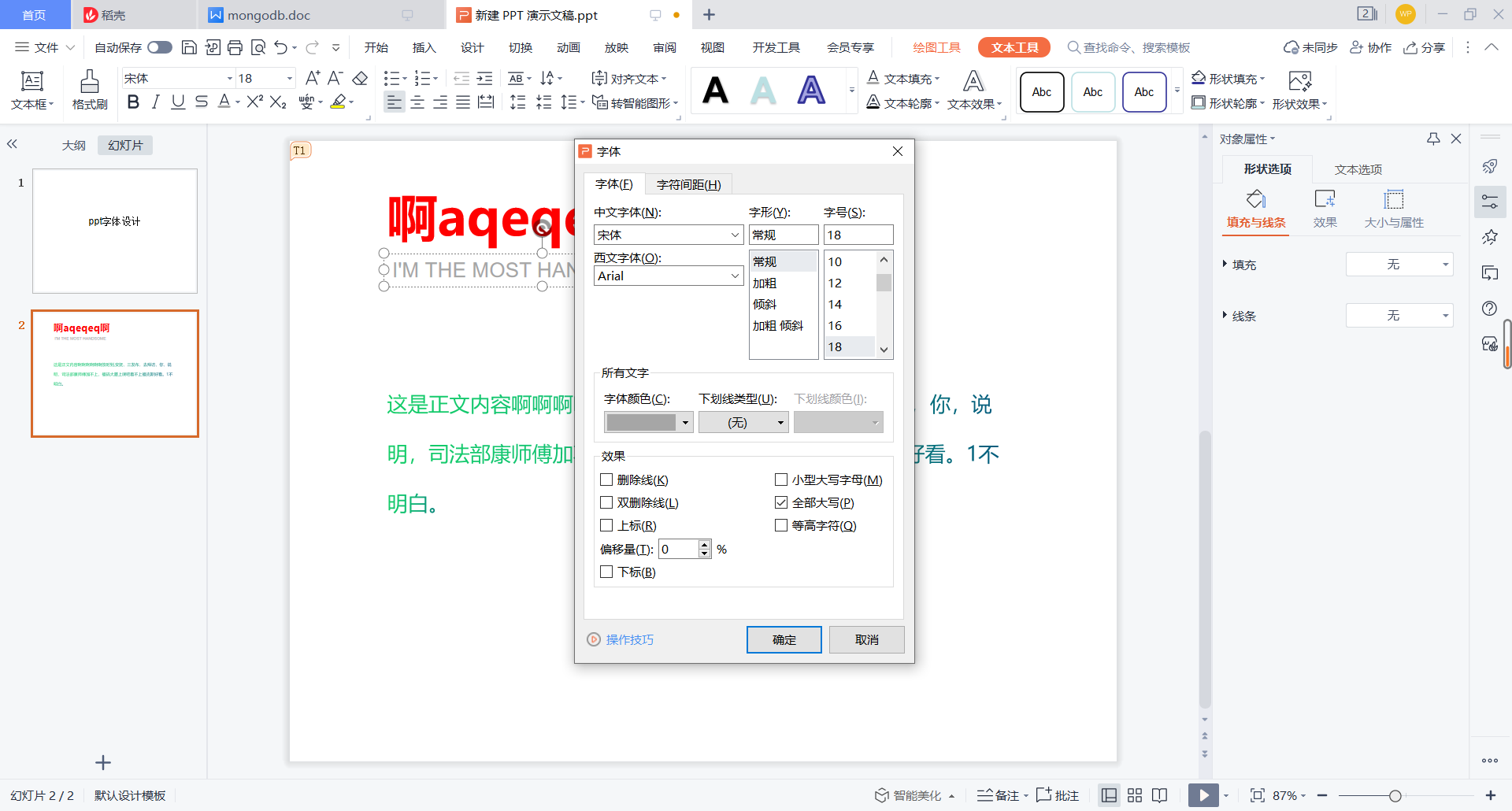The width and height of the screenshot is (1512, 811).
Task: Open 填充 fill dropdown in properties panel
Action: click(1399, 265)
